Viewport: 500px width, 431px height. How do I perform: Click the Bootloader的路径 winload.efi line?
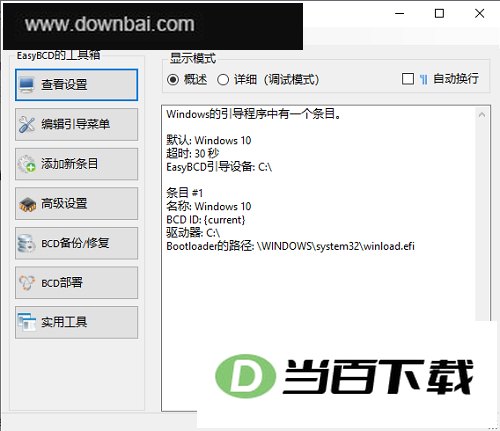(290, 246)
